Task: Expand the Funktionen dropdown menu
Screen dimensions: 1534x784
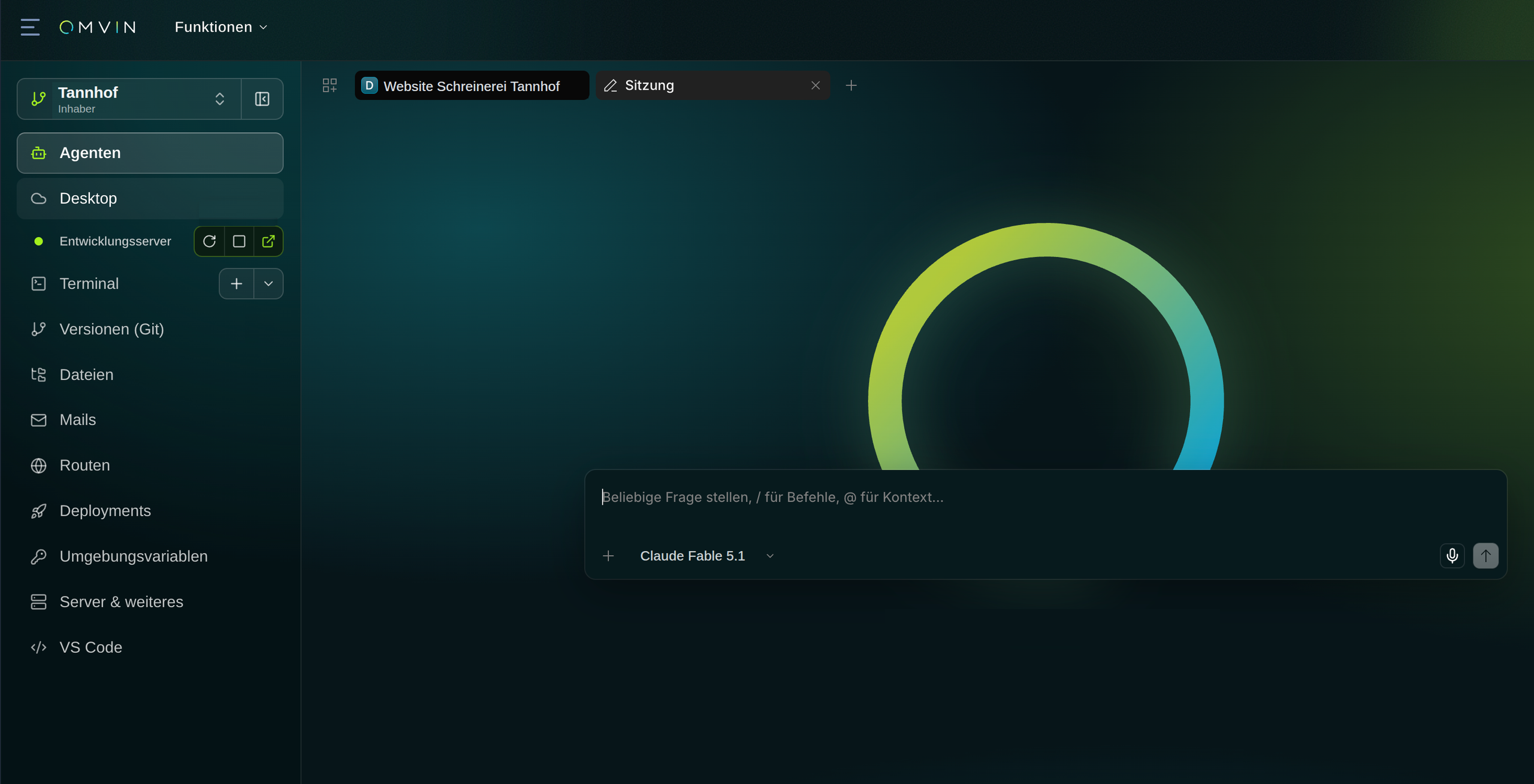Action: tap(221, 27)
